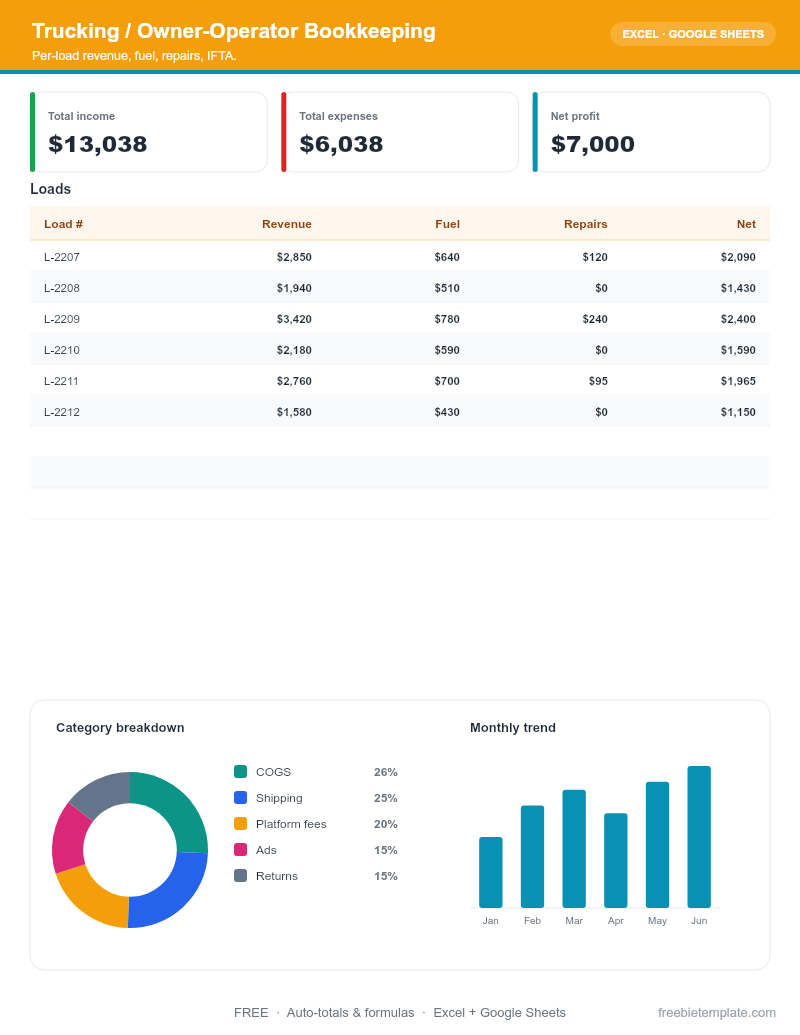The image size is (800, 1035).
Task: Select the Net profit card
Action: [651, 132]
